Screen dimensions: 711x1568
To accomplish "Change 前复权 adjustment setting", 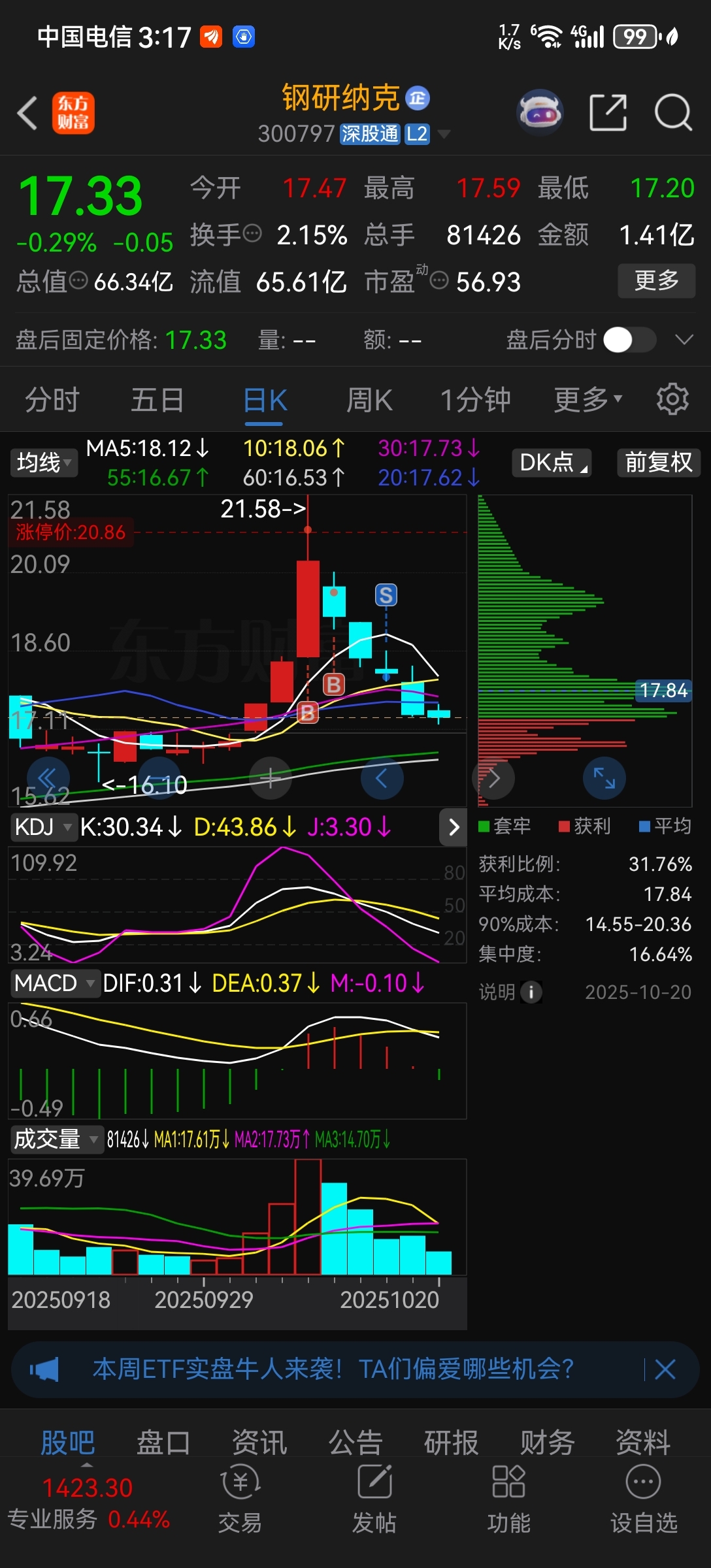I will tap(659, 462).
